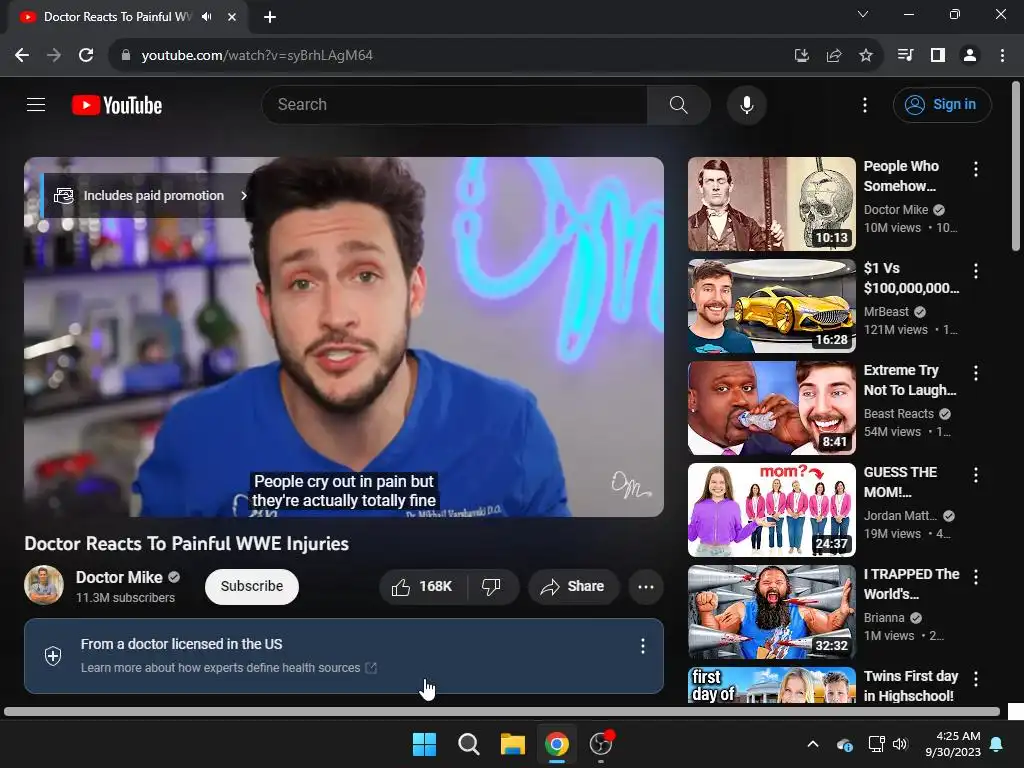Open notifications bell in taskbar
This screenshot has height=768, width=1024.
point(997,744)
